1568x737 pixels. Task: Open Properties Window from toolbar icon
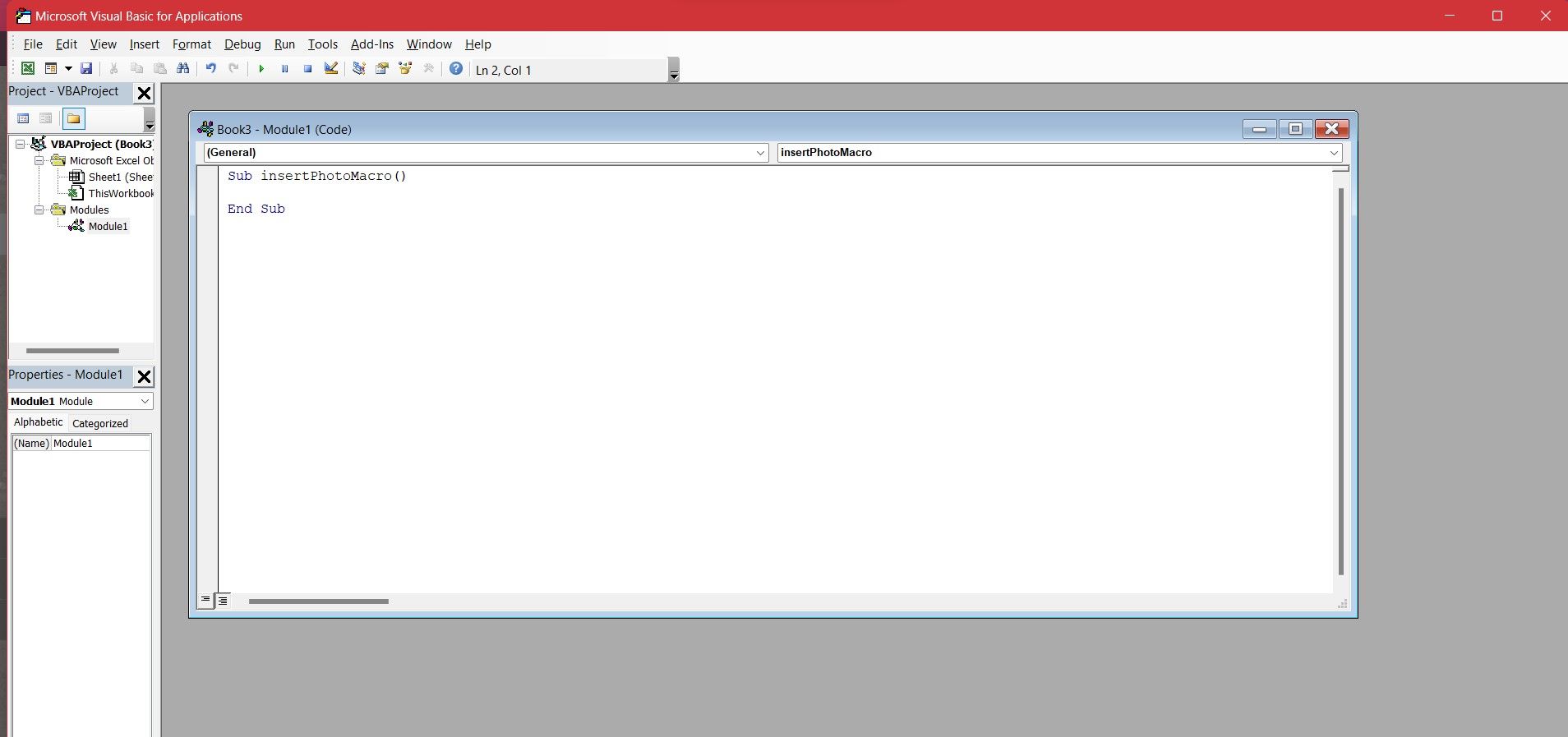(382, 69)
